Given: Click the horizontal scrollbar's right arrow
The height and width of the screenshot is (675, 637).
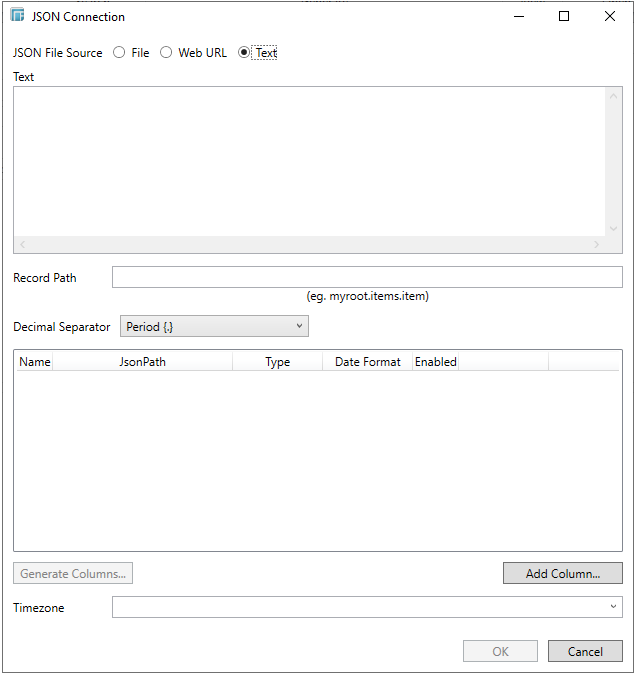Looking at the screenshot, I should click(597, 245).
